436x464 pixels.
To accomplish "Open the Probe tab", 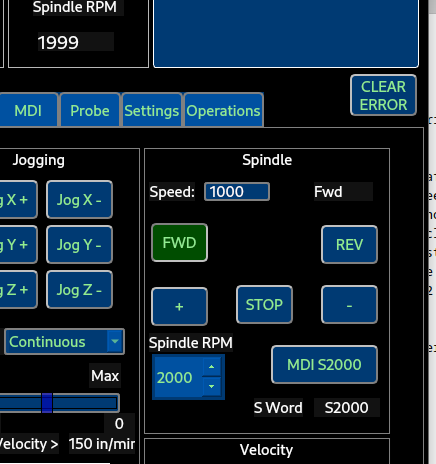I will pyautogui.click(x=90, y=110).
